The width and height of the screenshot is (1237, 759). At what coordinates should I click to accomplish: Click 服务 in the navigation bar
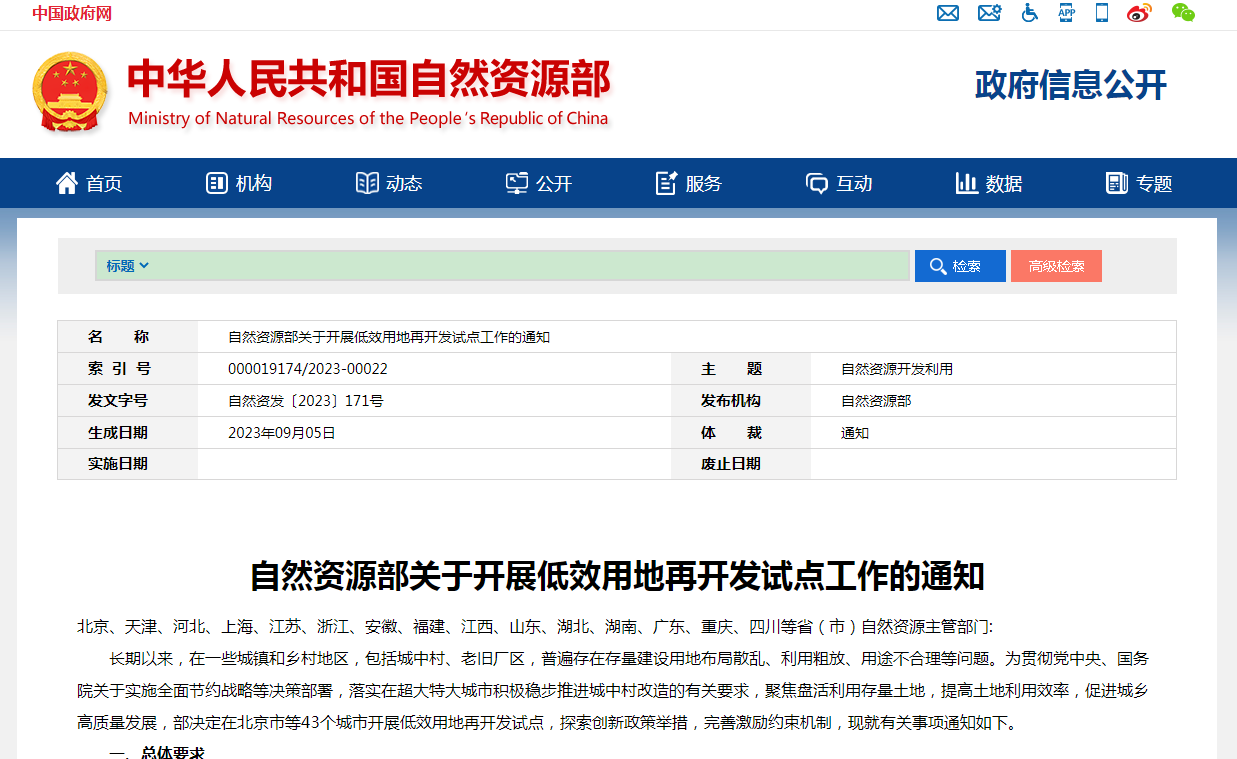click(689, 183)
